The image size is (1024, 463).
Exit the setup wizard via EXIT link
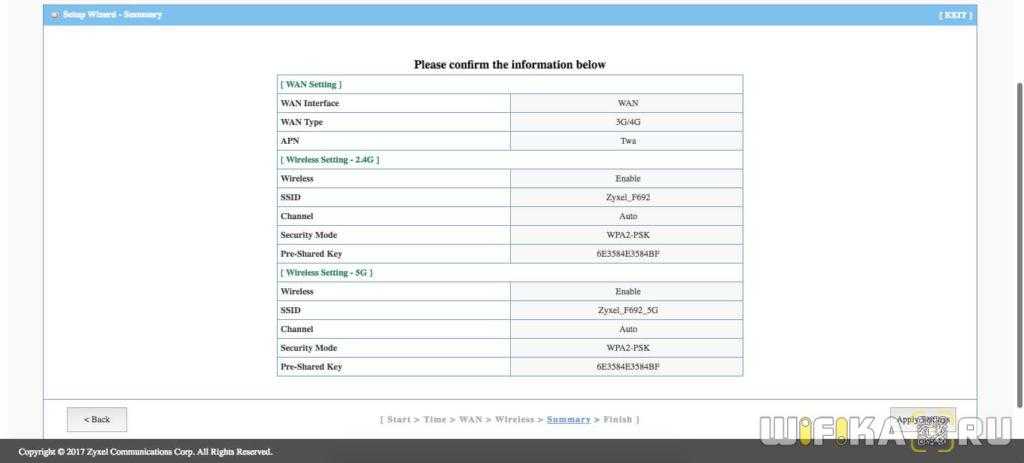[x=955, y=15]
